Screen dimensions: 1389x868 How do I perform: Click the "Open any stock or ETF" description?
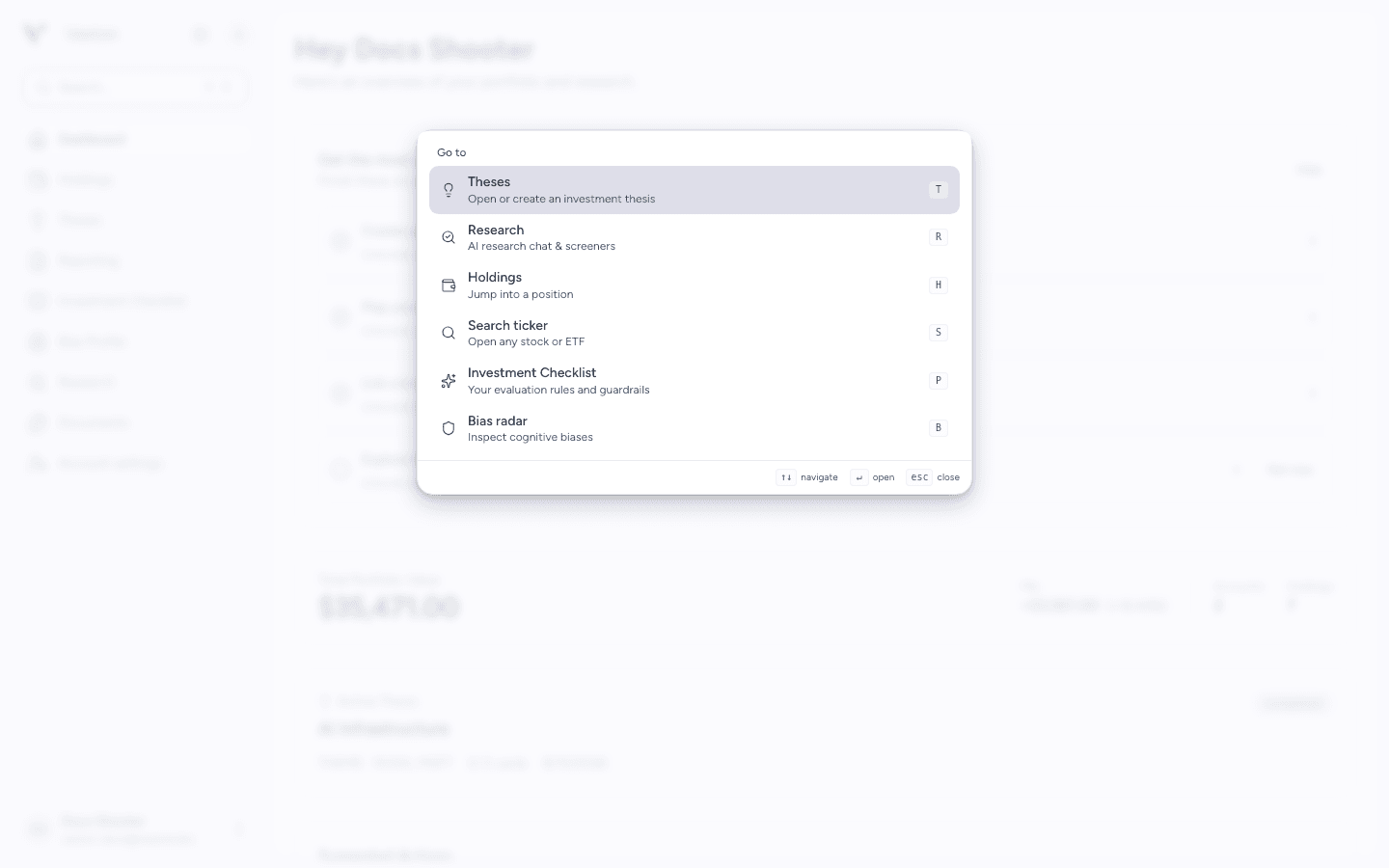click(x=526, y=341)
